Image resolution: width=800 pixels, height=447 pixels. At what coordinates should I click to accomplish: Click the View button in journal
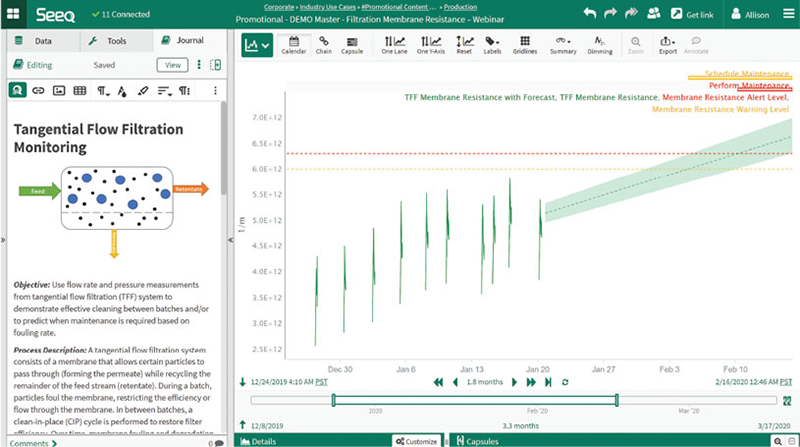172,65
